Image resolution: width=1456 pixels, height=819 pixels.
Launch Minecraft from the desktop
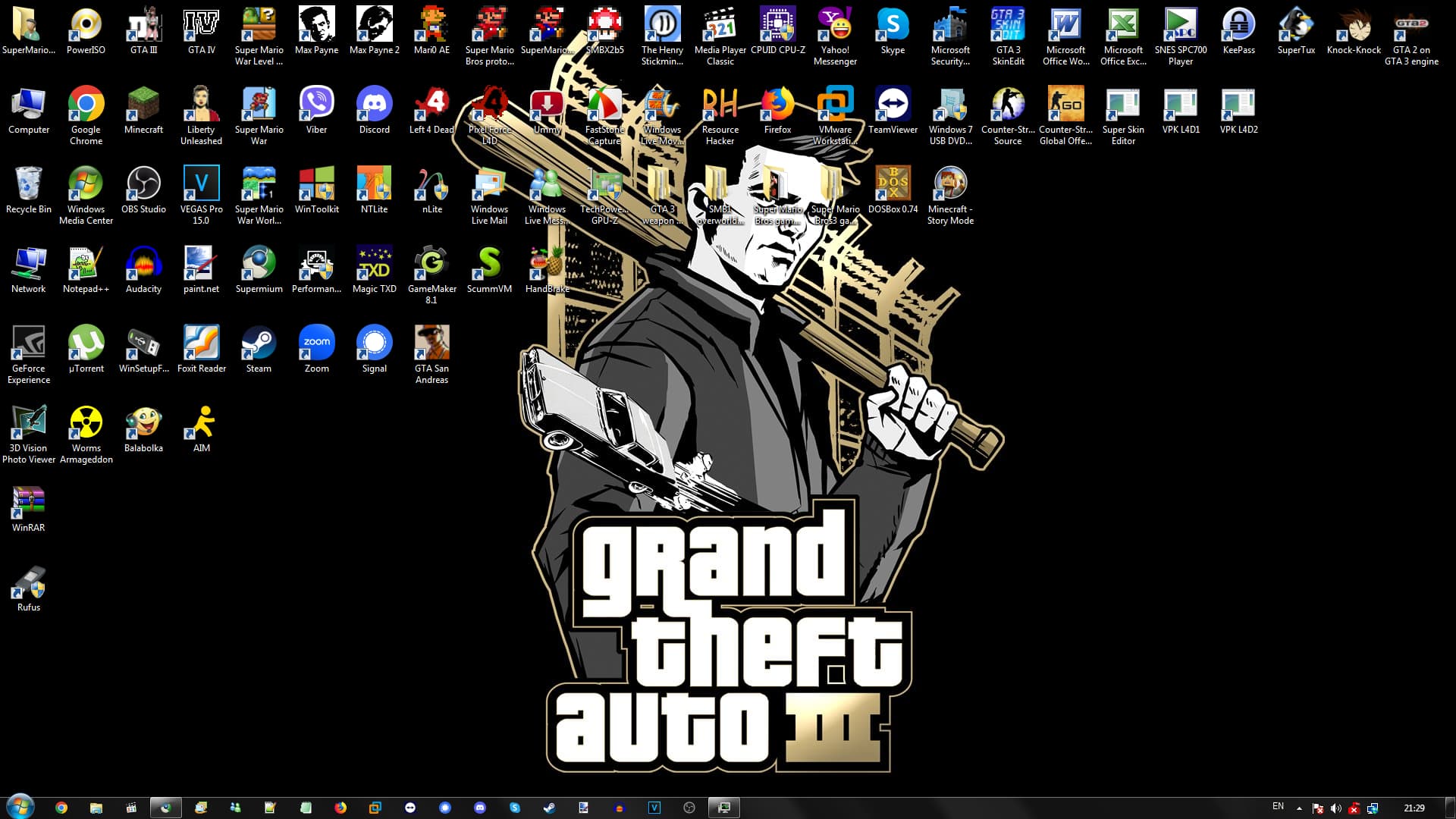(x=143, y=105)
